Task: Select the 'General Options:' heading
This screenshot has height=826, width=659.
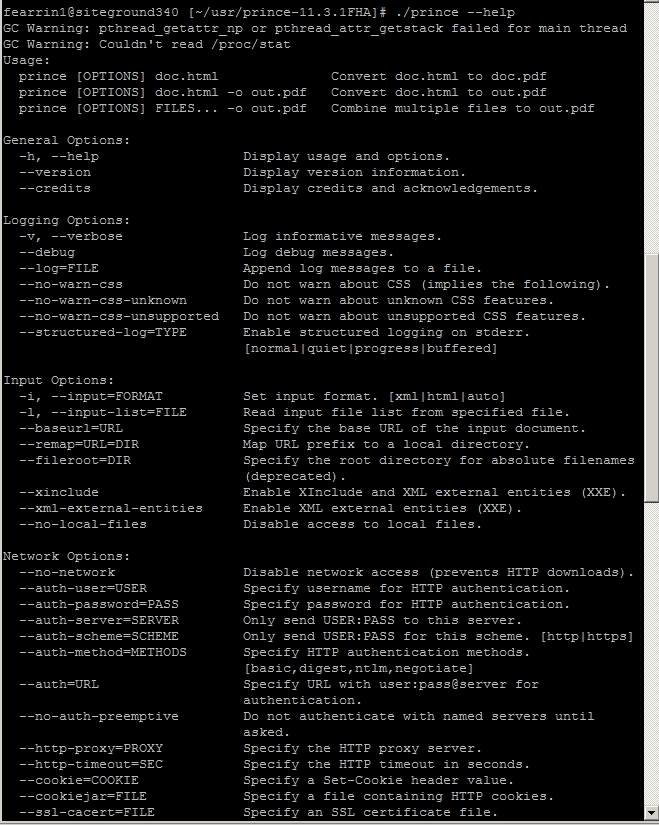Action: point(66,140)
